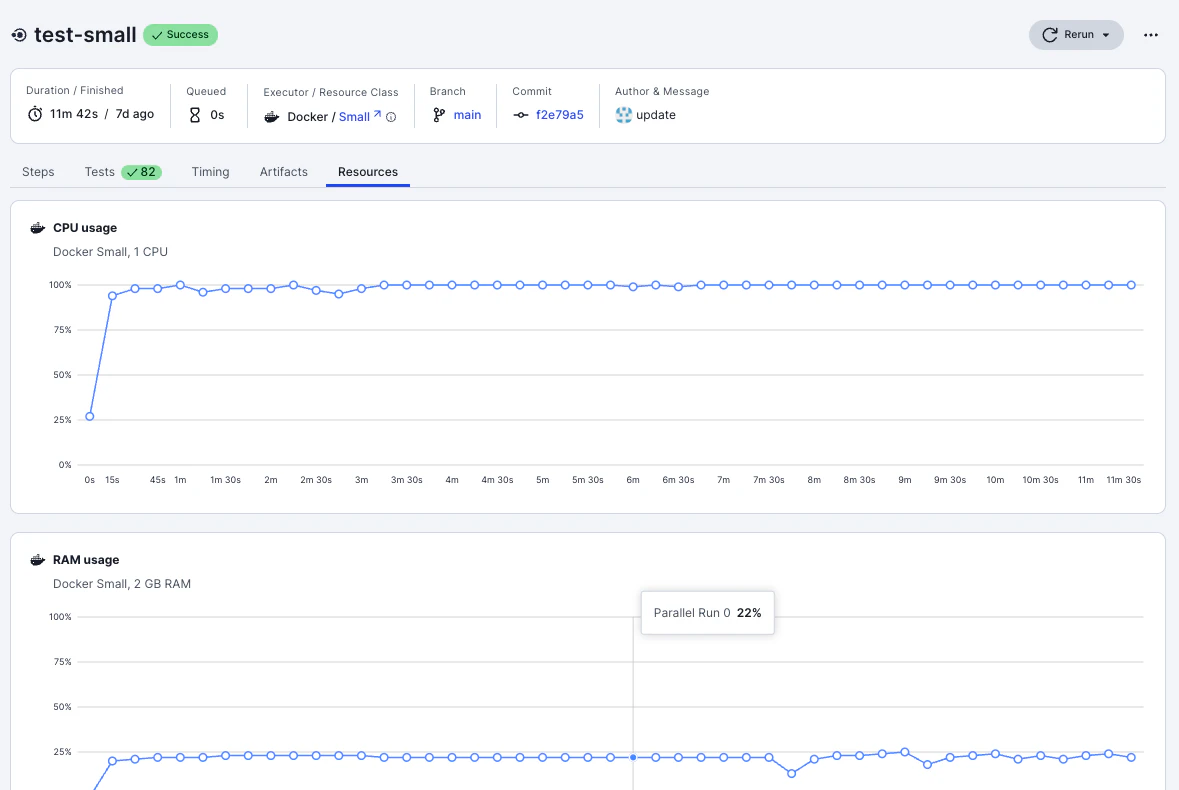This screenshot has width=1179, height=790.
Task: Click the job status icon beside test-small
Action: coord(20,35)
